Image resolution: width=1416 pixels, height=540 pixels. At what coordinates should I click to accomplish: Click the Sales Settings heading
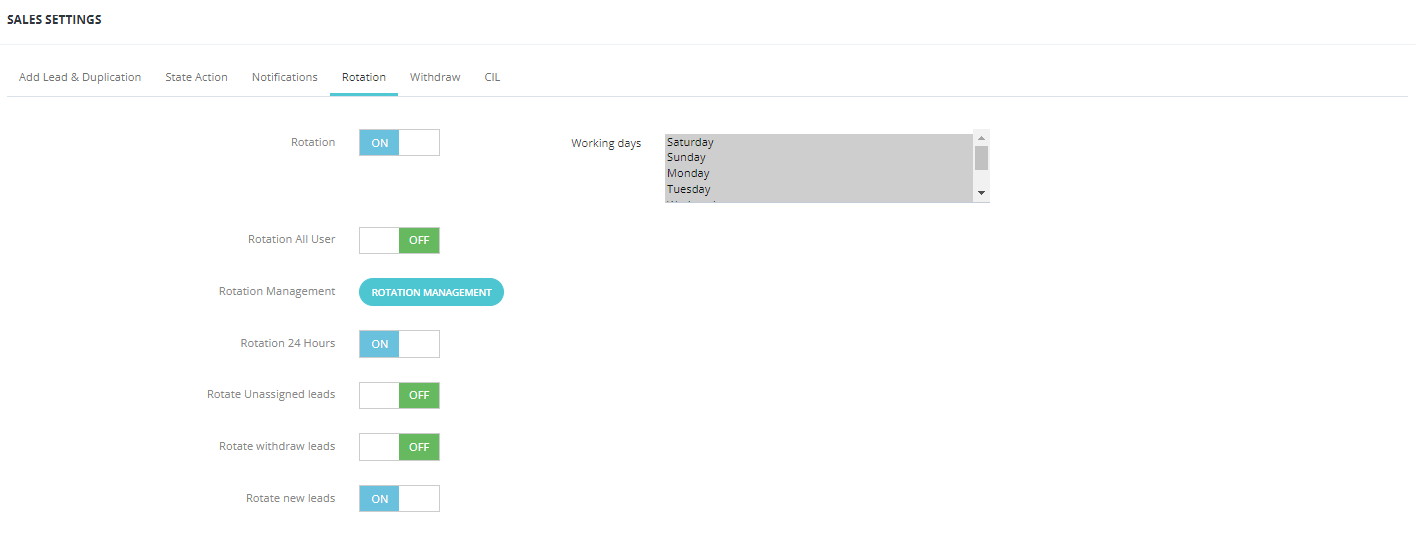[x=54, y=20]
